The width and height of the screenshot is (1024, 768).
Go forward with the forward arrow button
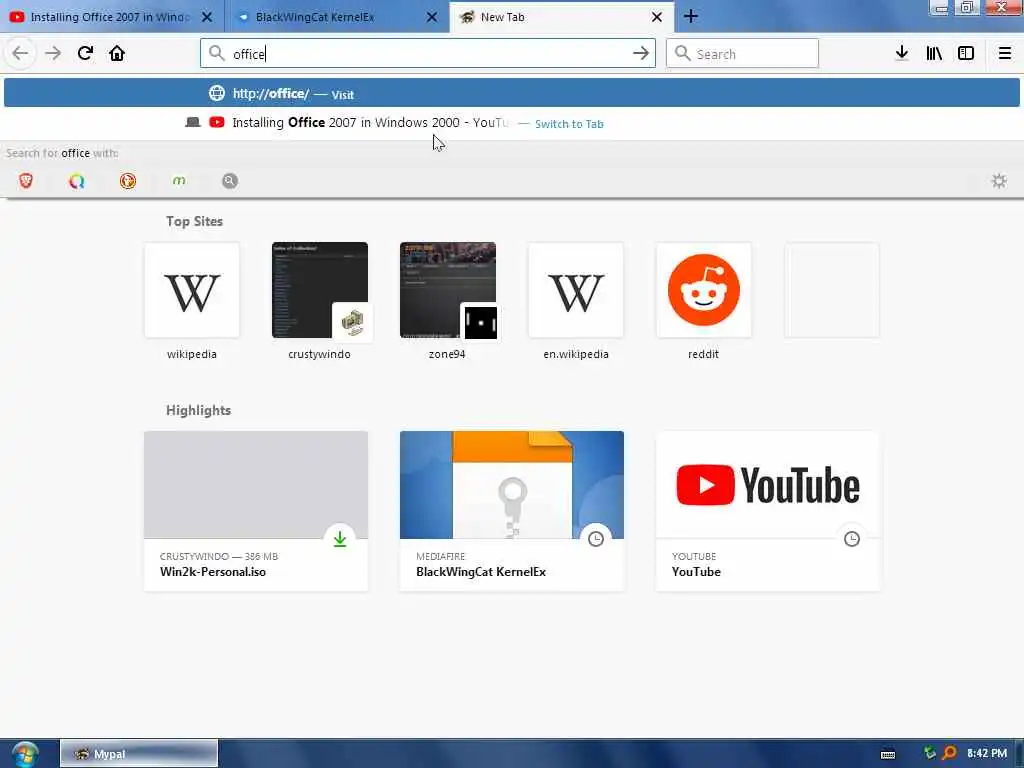coord(53,53)
